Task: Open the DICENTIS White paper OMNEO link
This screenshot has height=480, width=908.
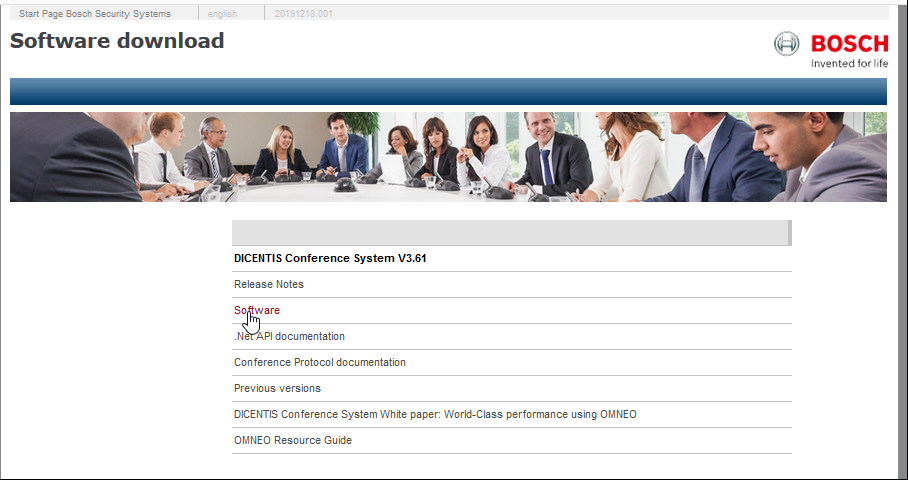Action: coord(435,415)
